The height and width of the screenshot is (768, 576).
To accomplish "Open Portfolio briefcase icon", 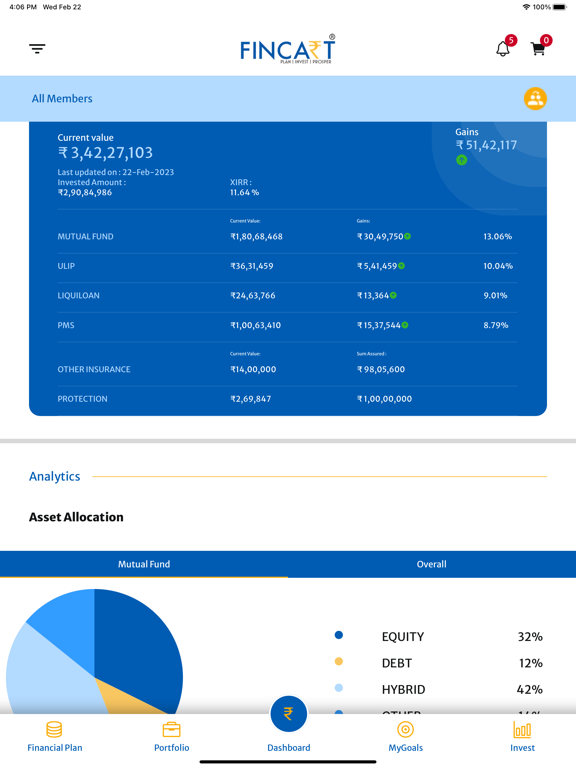I will pos(171,730).
